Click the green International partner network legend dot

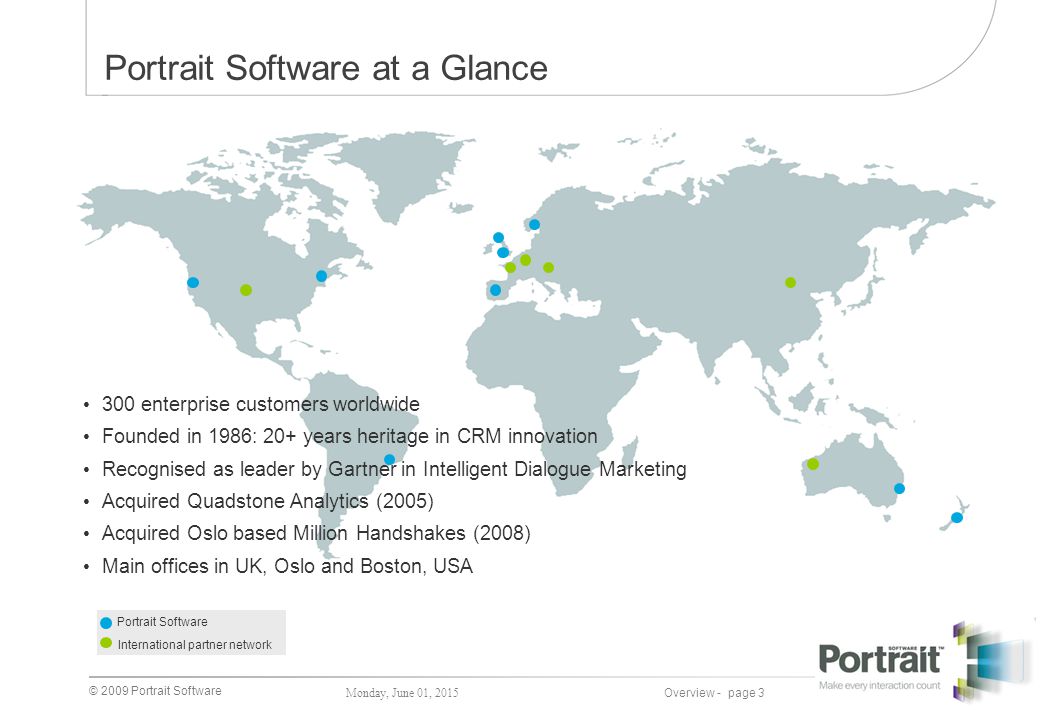(106, 643)
